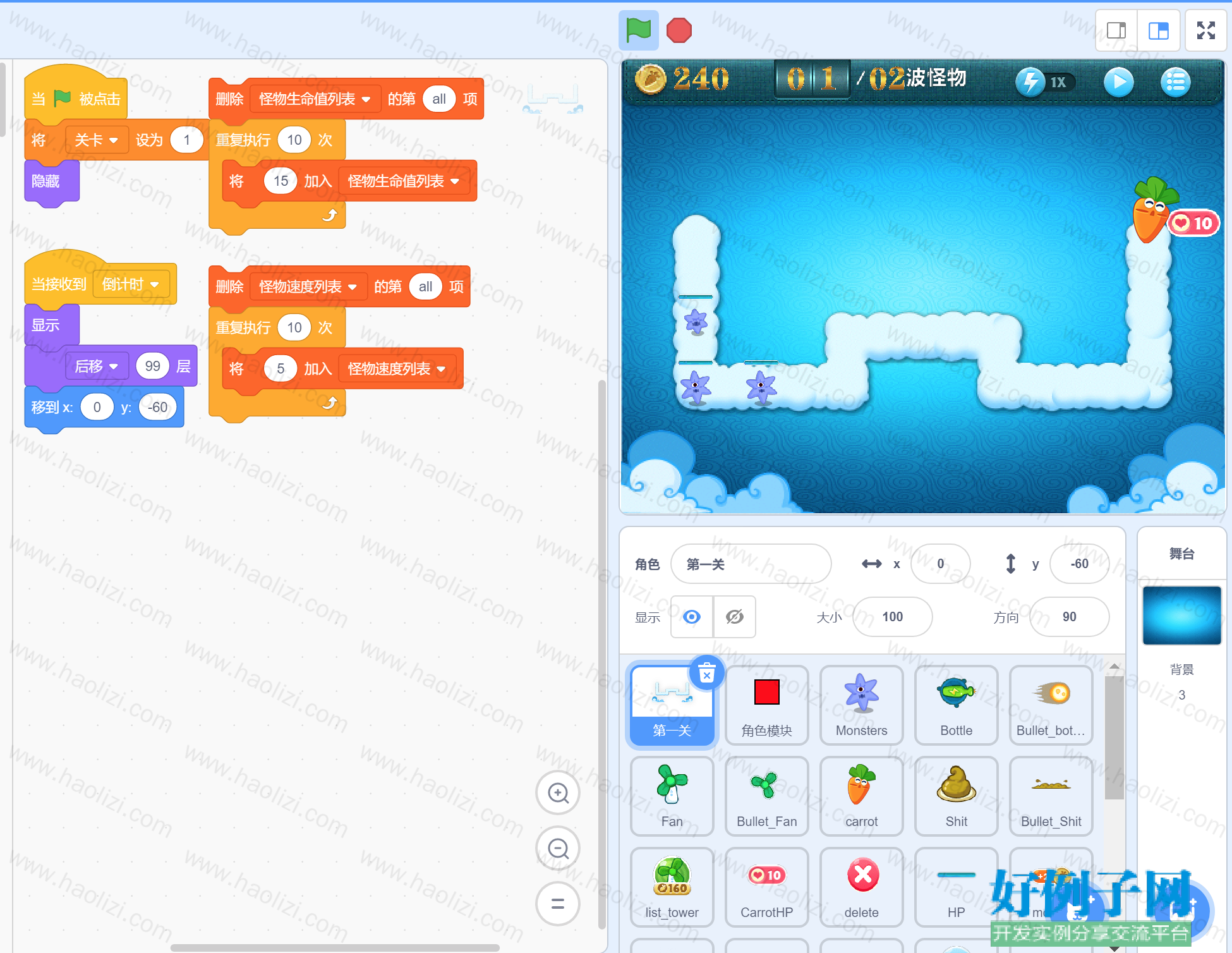Viewport: 1232px width, 953px height.
Task: Click the workspace horizontal scrollbar
Action: pos(335,947)
